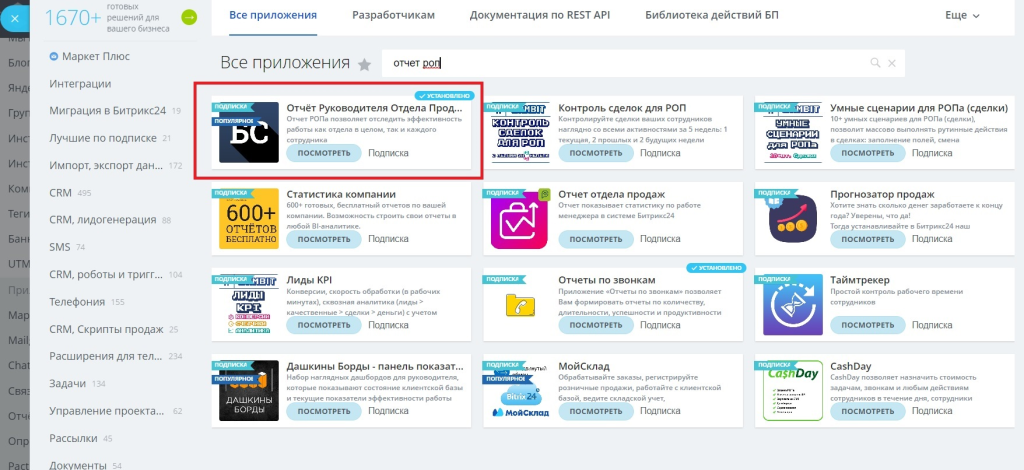The height and width of the screenshot is (470, 1024).
Task: Click the 'Все приложения' page heading
Action: tap(285, 63)
